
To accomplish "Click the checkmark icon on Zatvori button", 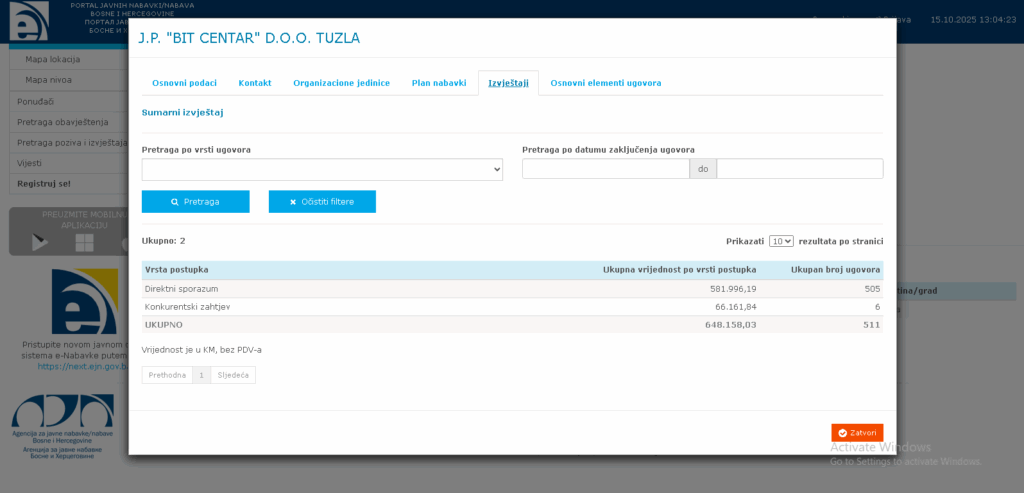I will [843, 433].
